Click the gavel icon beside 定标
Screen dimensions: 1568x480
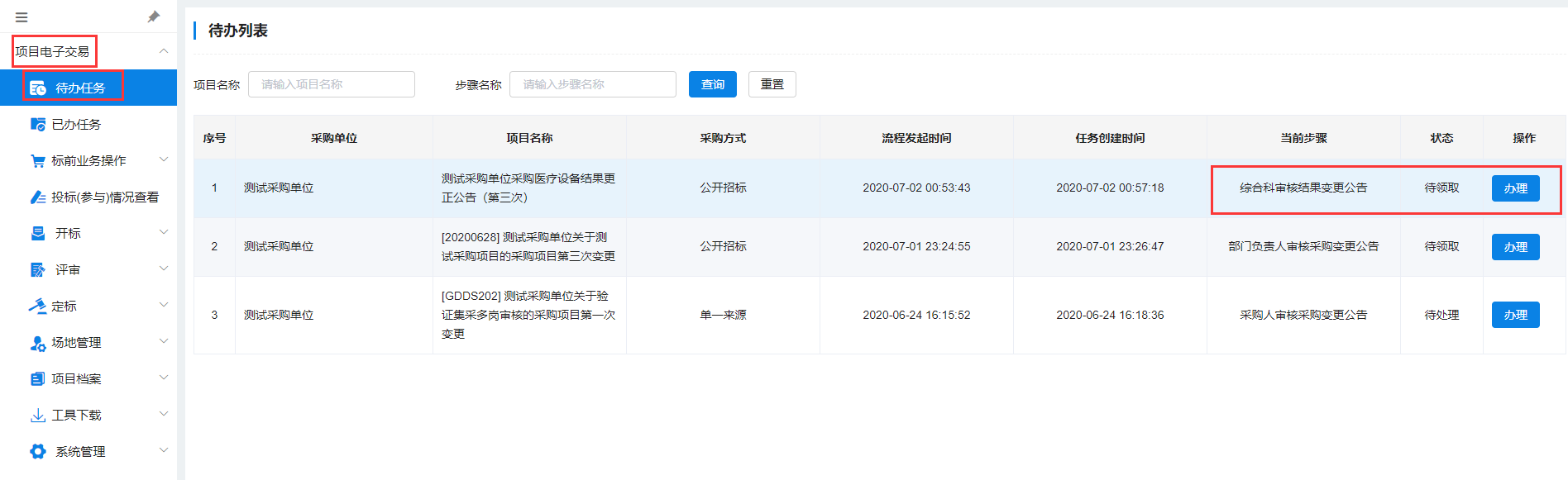click(37, 307)
